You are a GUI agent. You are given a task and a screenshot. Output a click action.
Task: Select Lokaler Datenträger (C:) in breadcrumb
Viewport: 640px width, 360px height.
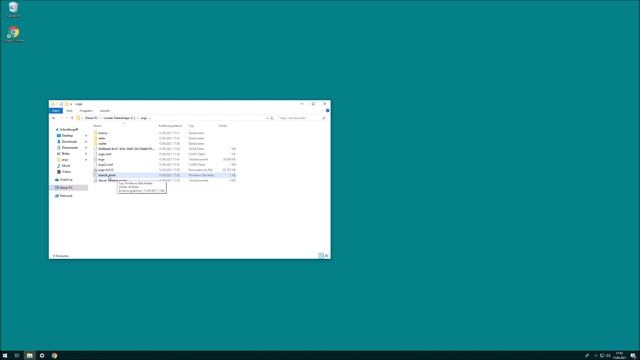pos(119,118)
